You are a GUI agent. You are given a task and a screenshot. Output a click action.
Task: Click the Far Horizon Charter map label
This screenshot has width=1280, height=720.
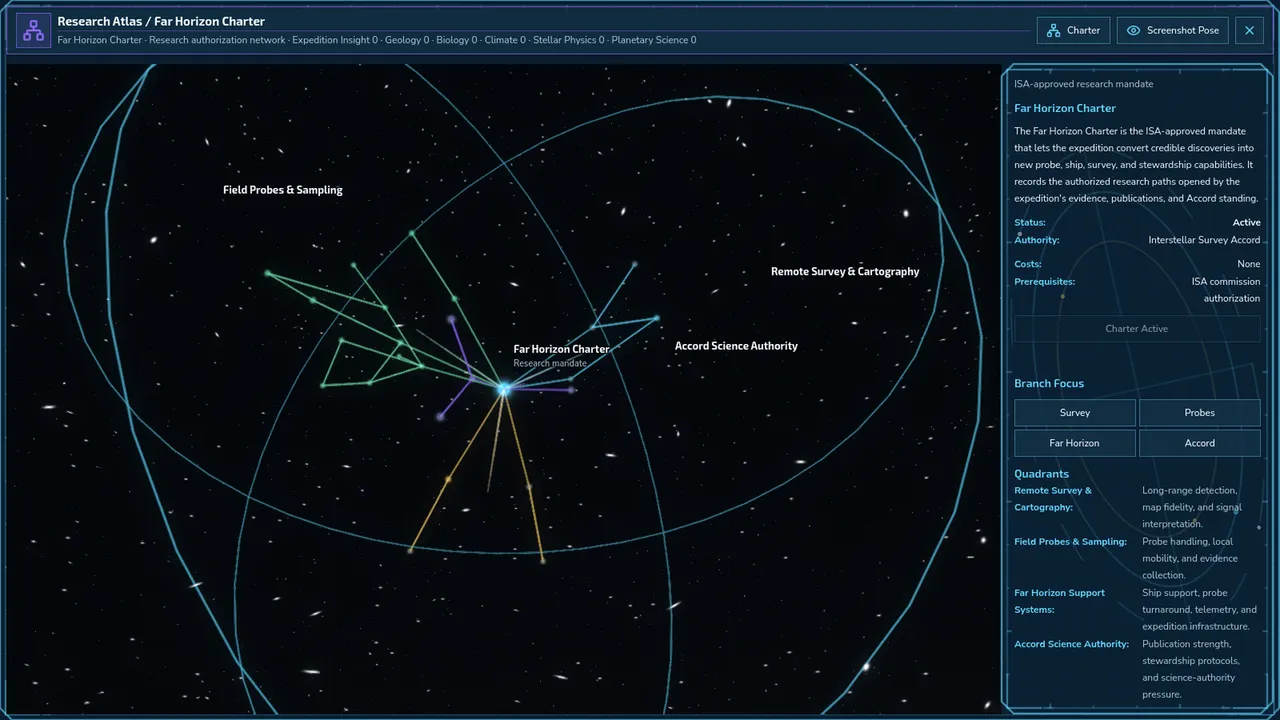(x=561, y=349)
